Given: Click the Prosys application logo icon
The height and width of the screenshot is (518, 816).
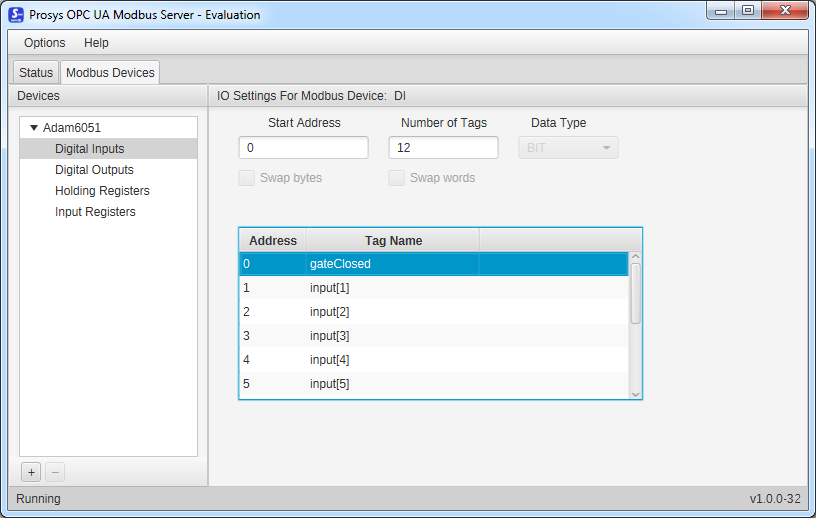Looking at the screenshot, I should click(x=16, y=15).
